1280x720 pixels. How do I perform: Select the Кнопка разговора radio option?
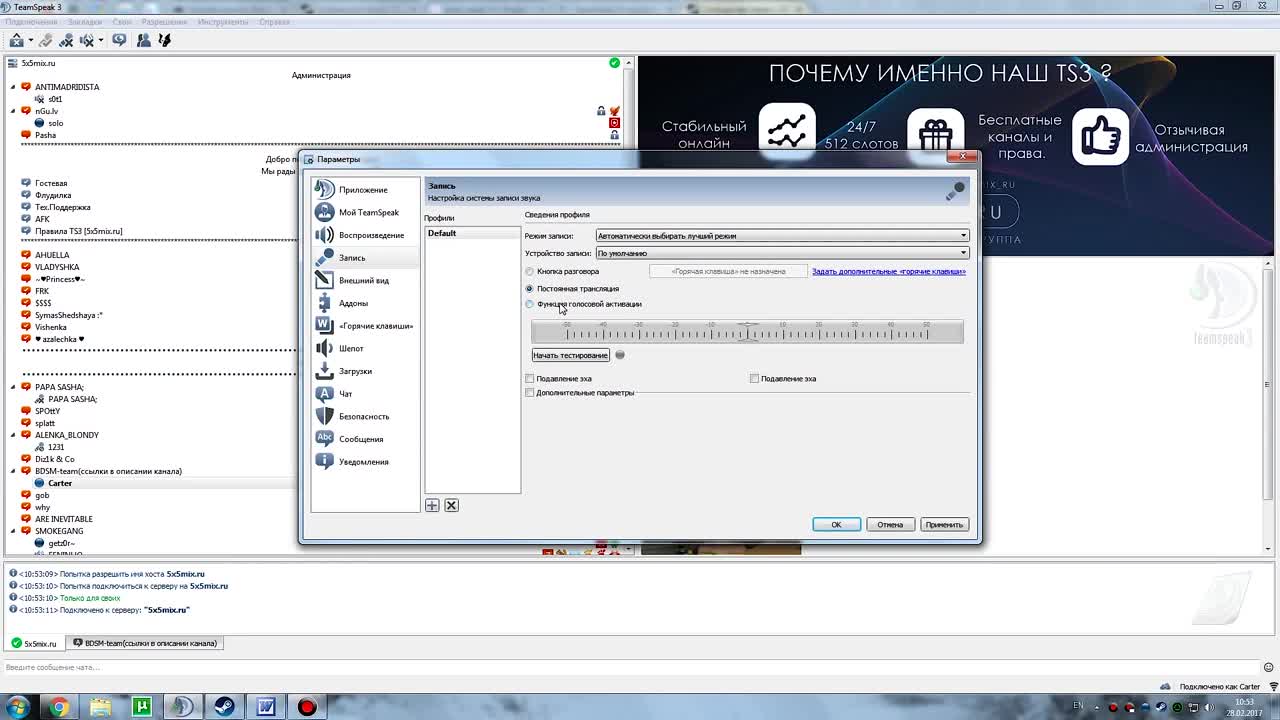pos(530,272)
